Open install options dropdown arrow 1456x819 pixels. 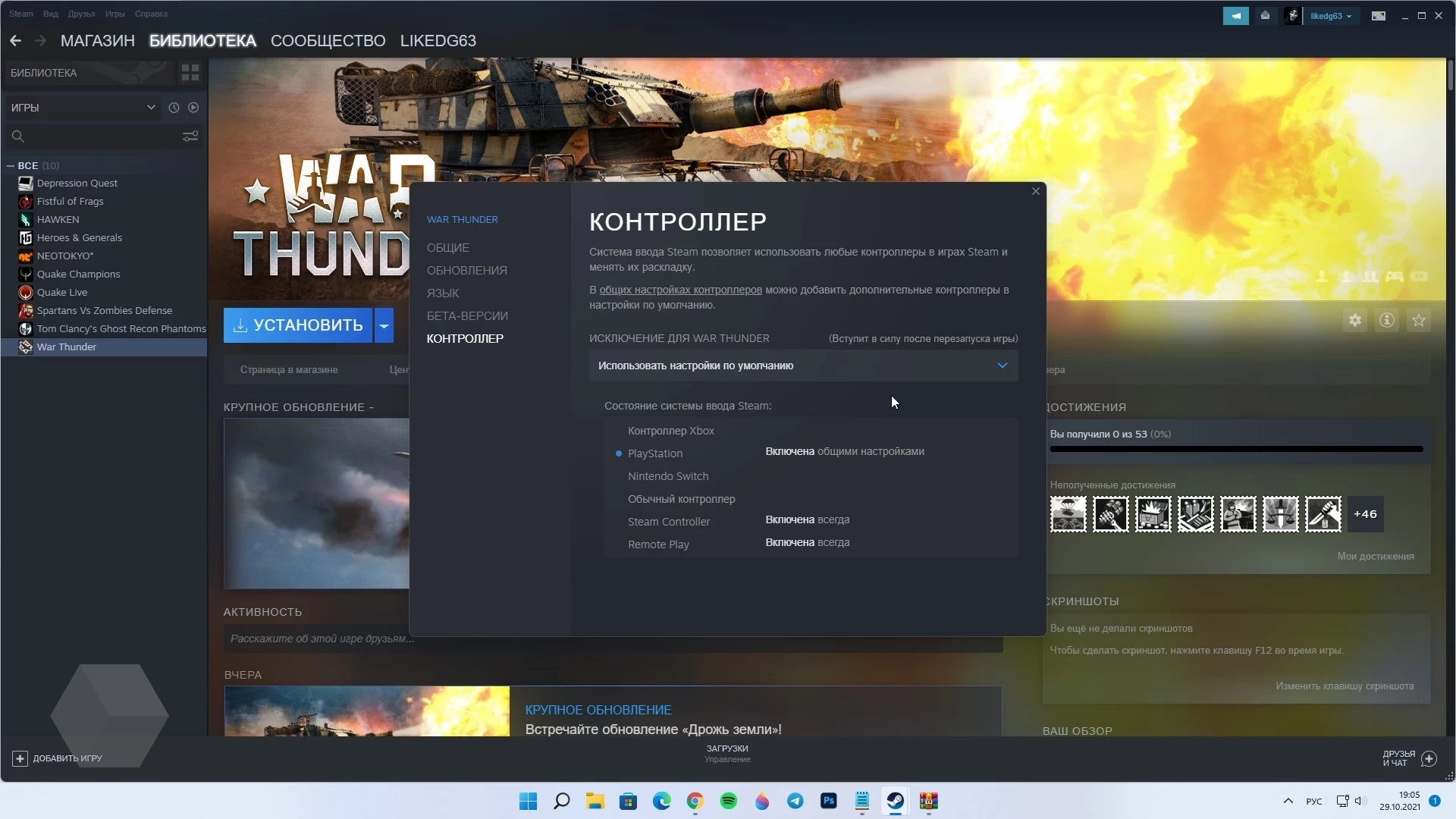coord(384,325)
